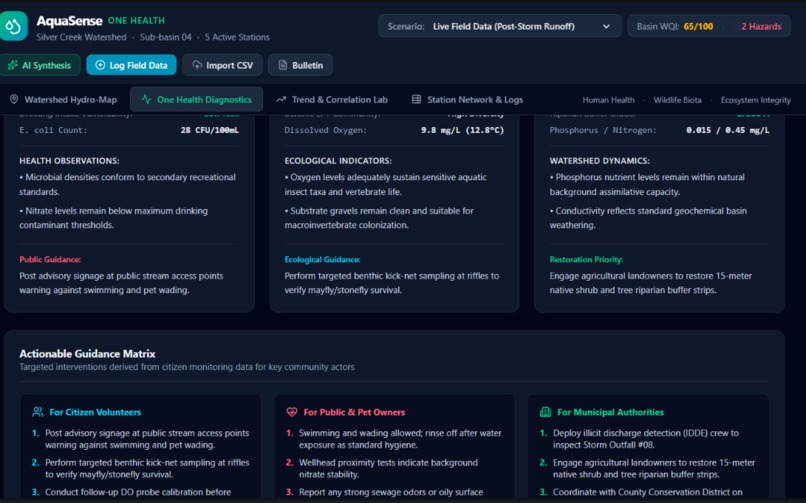Click the building icon beside For Municipal Authorities
This screenshot has width=806, height=503.
545,412
